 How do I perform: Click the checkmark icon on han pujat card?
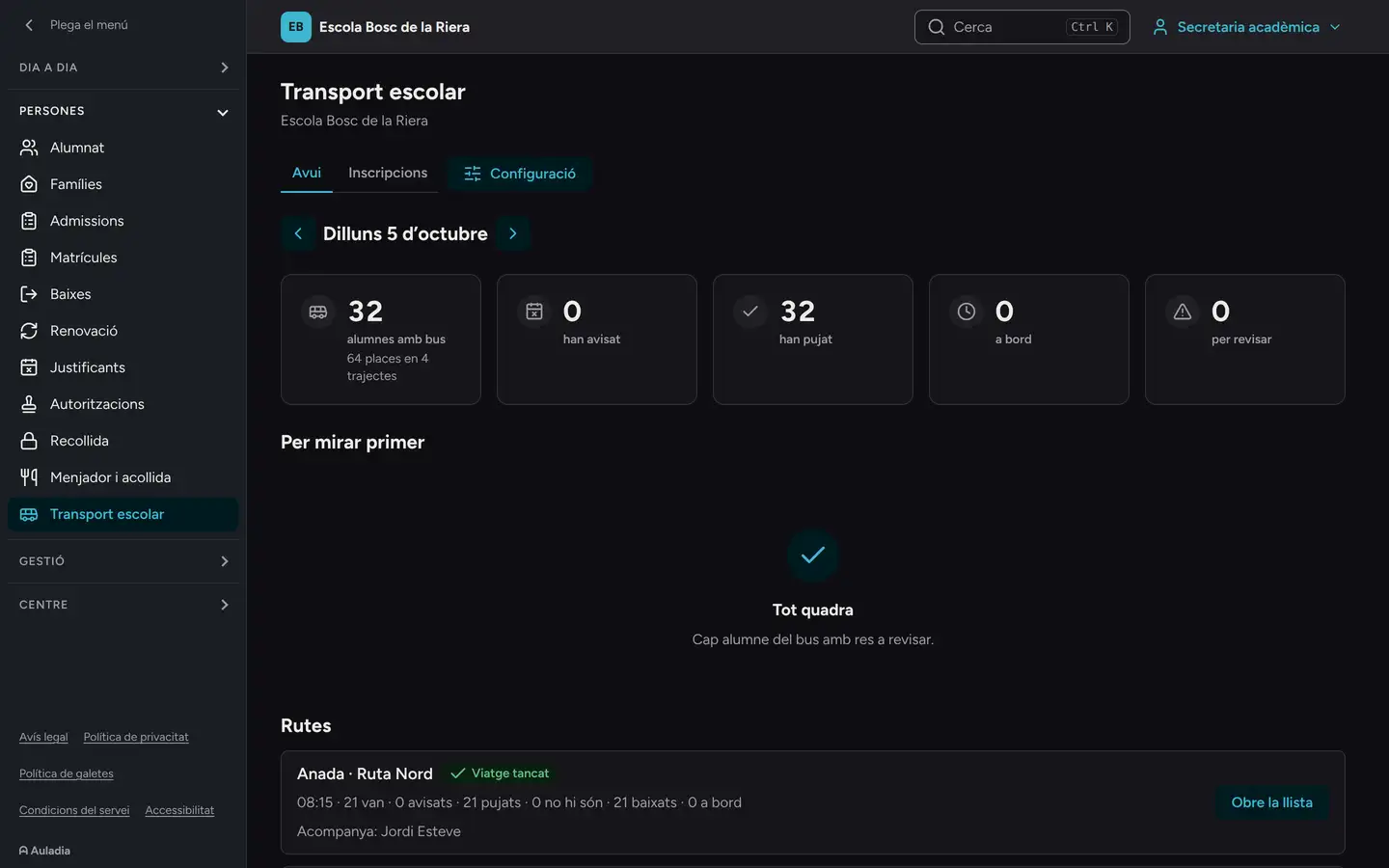pos(750,312)
